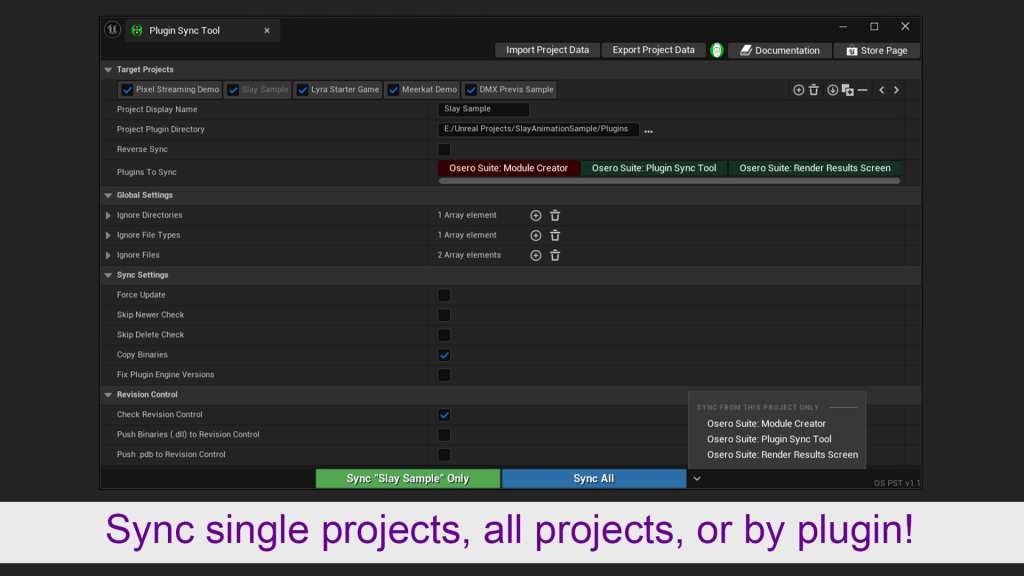Click the Export Project Data button
1024x576 pixels.
click(653, 50)
